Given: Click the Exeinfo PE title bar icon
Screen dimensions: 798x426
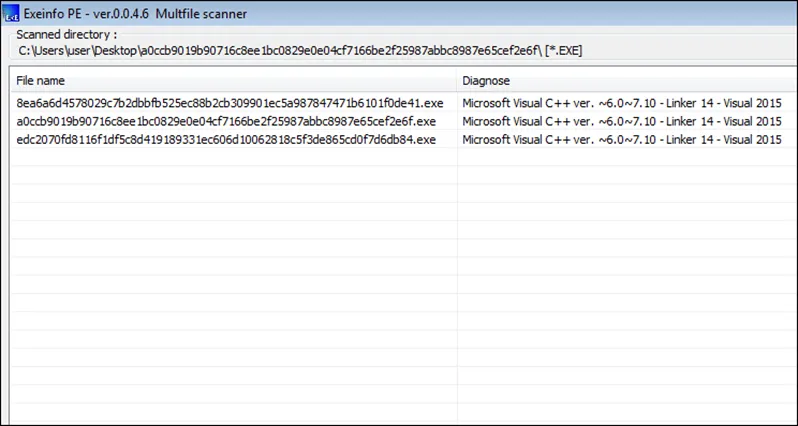Looking at the screenshot, I should 11,14.
